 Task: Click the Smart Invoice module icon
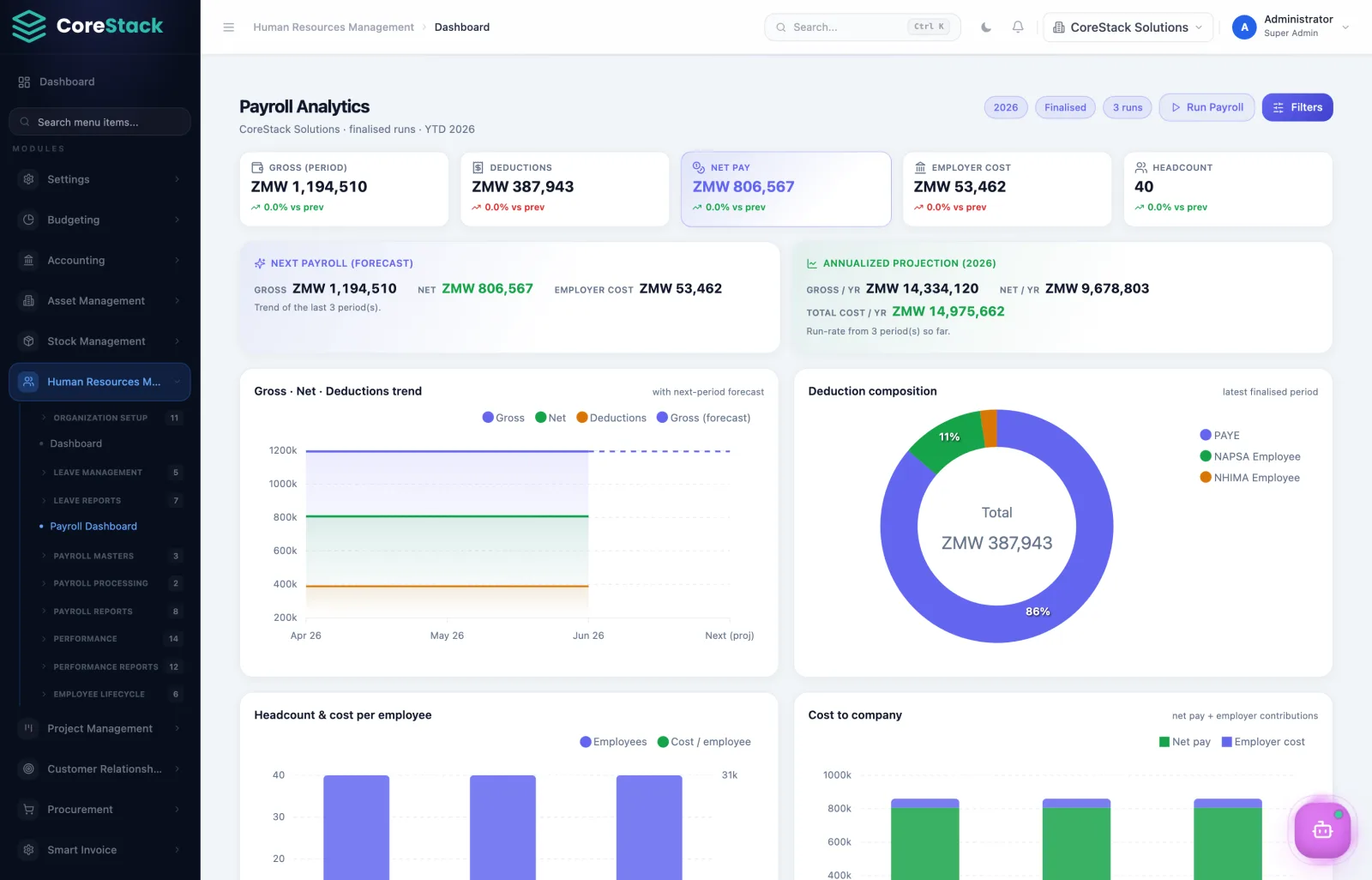29,850
